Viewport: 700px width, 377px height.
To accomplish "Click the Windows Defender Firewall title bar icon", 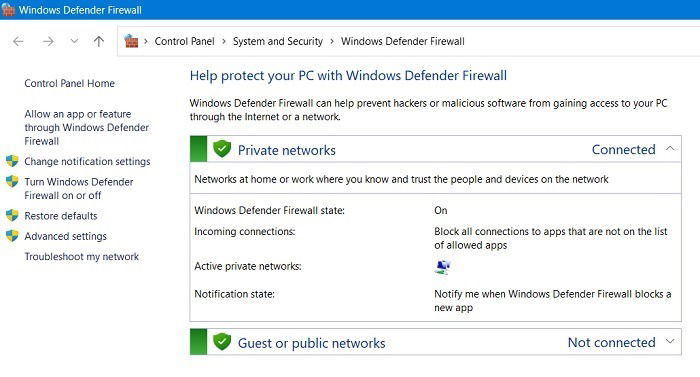I will pyautogui.click(x=8, y=9).
